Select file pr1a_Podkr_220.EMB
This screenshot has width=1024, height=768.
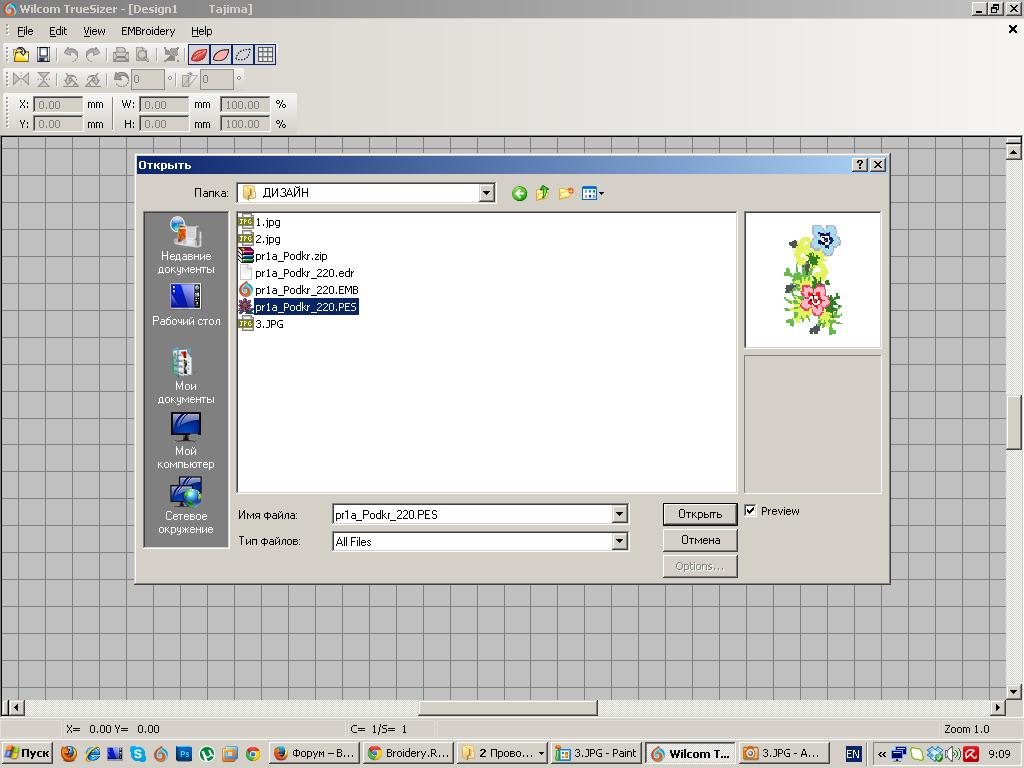299,290
